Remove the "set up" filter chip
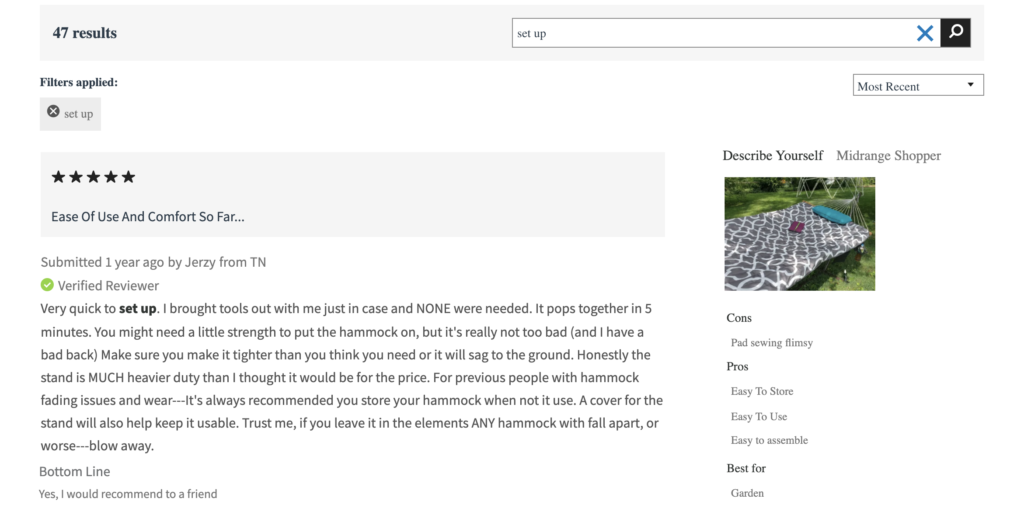The image size is (1024, 519). [x=54, y=112]
